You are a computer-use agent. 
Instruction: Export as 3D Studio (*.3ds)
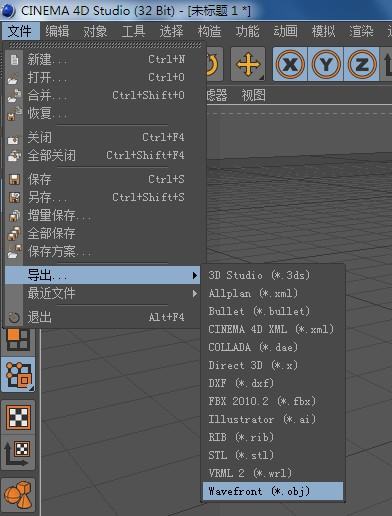pos(273,275)
